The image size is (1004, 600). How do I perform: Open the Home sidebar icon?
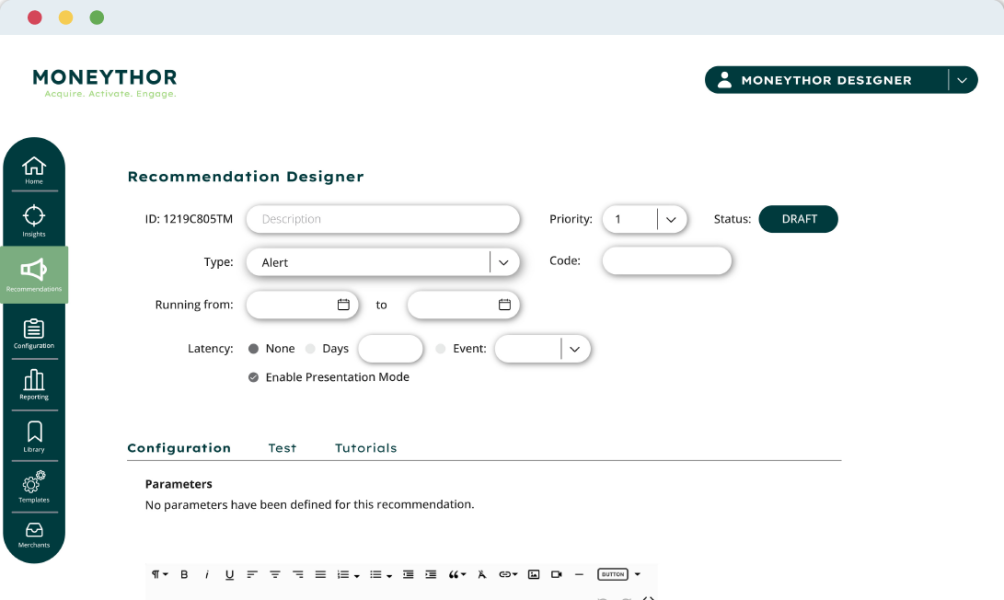(x=34, y=170)
